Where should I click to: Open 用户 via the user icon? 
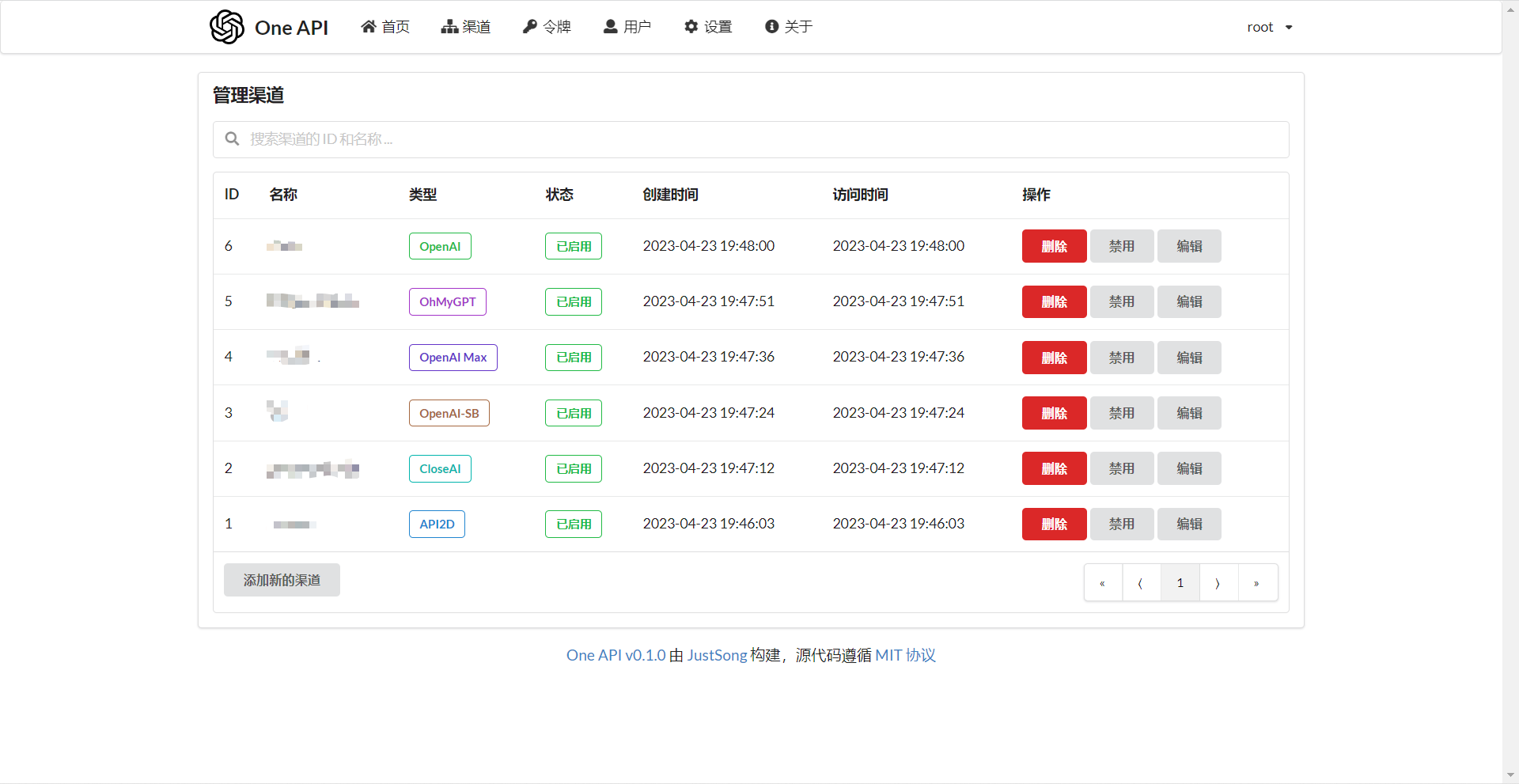(x=609, y=26)
